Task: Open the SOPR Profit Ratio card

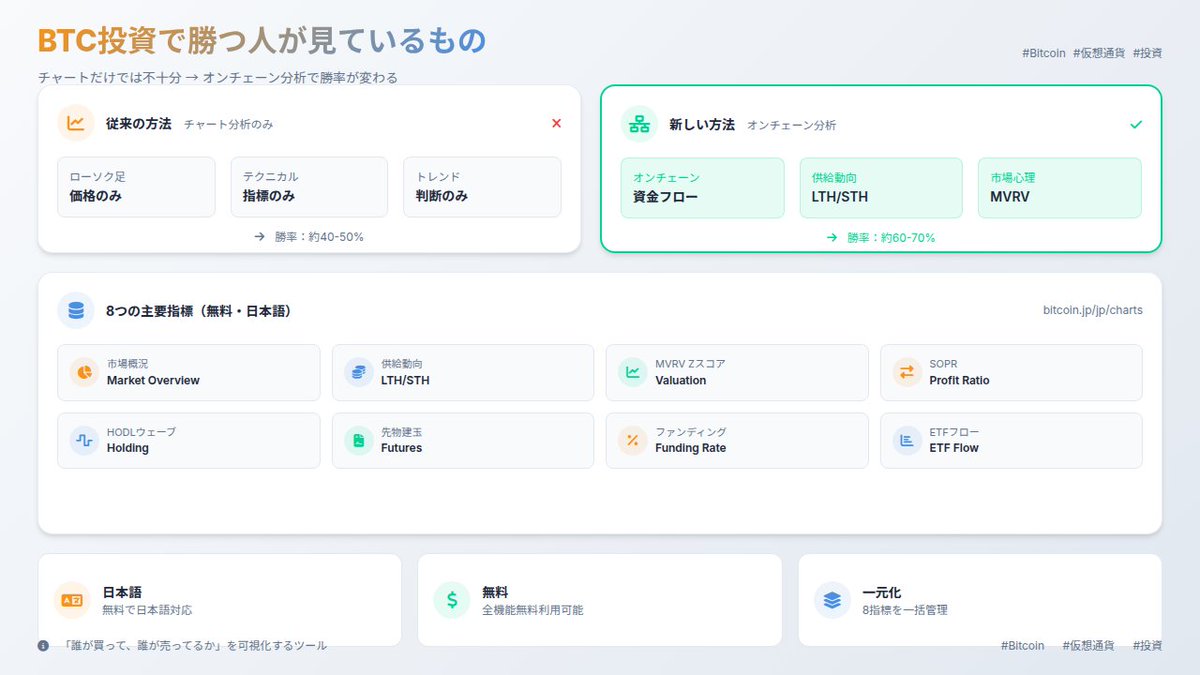Action: [1011, 372]
